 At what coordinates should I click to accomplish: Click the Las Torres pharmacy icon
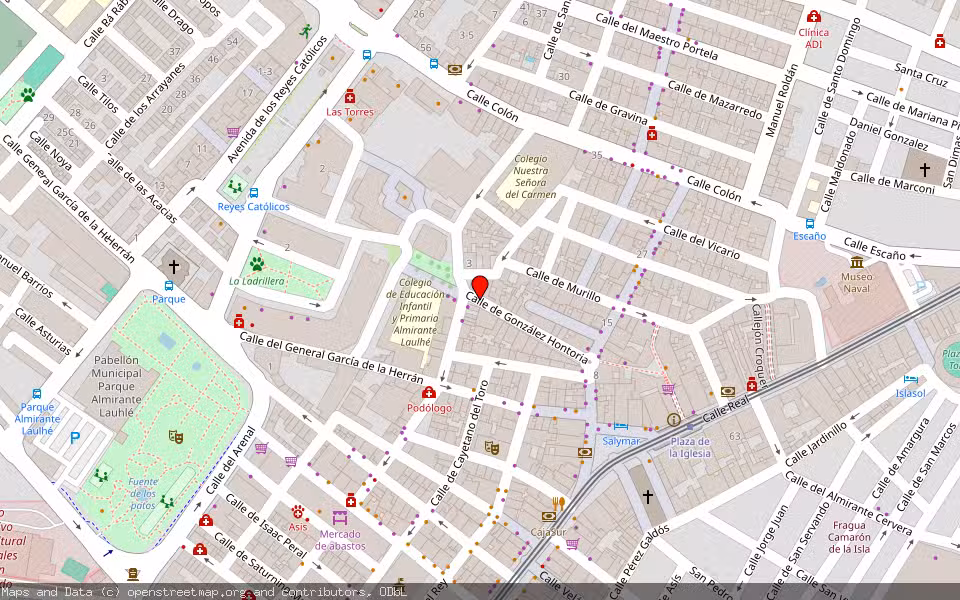350,97
